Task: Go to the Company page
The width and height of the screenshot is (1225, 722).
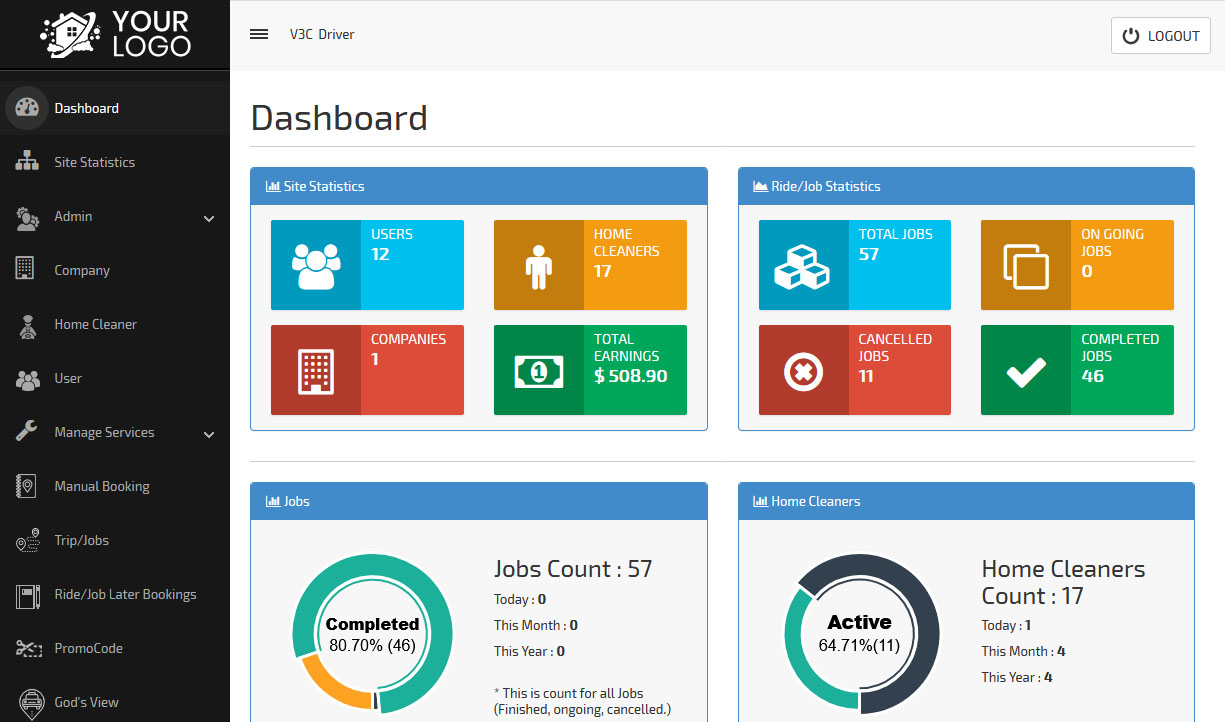Action: coord(115,270)
